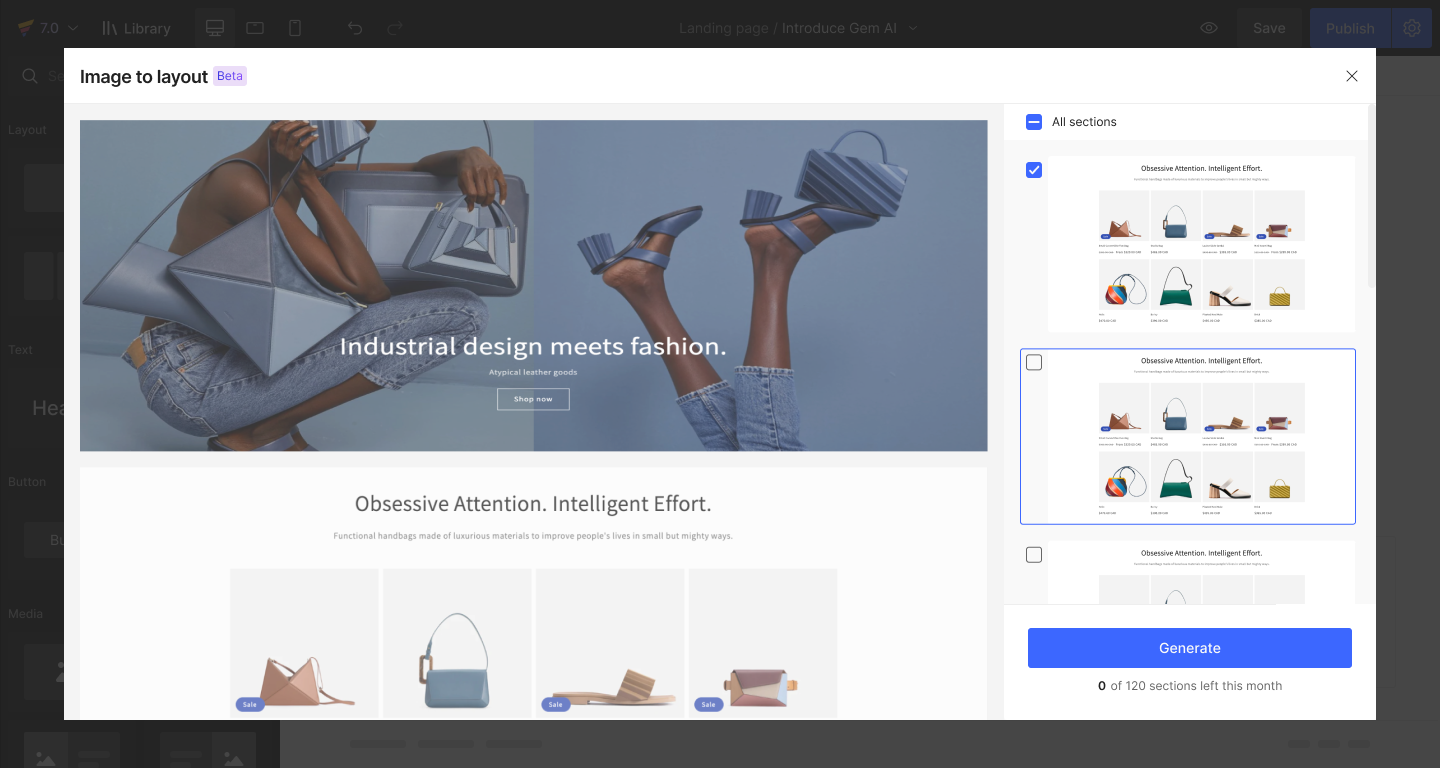Uncheck the first selected section thumbnail

click(x=1034, y=170)
